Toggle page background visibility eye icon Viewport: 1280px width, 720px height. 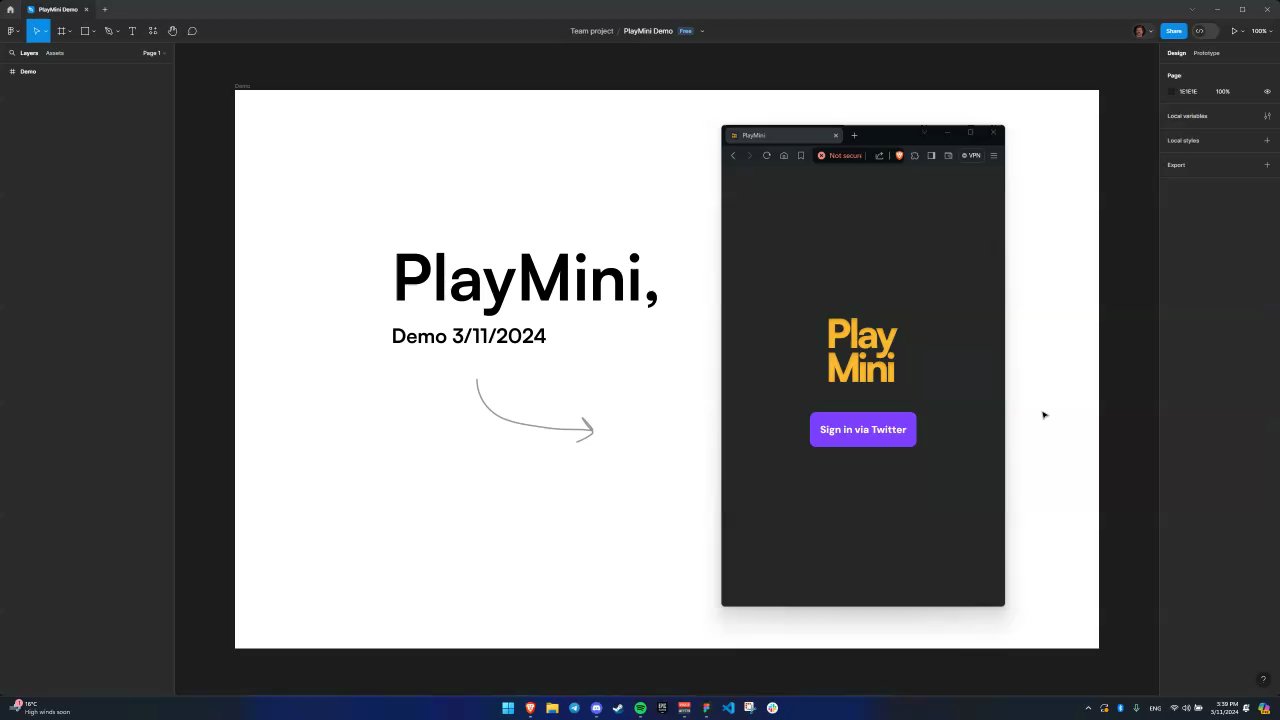pos(1267,91)
